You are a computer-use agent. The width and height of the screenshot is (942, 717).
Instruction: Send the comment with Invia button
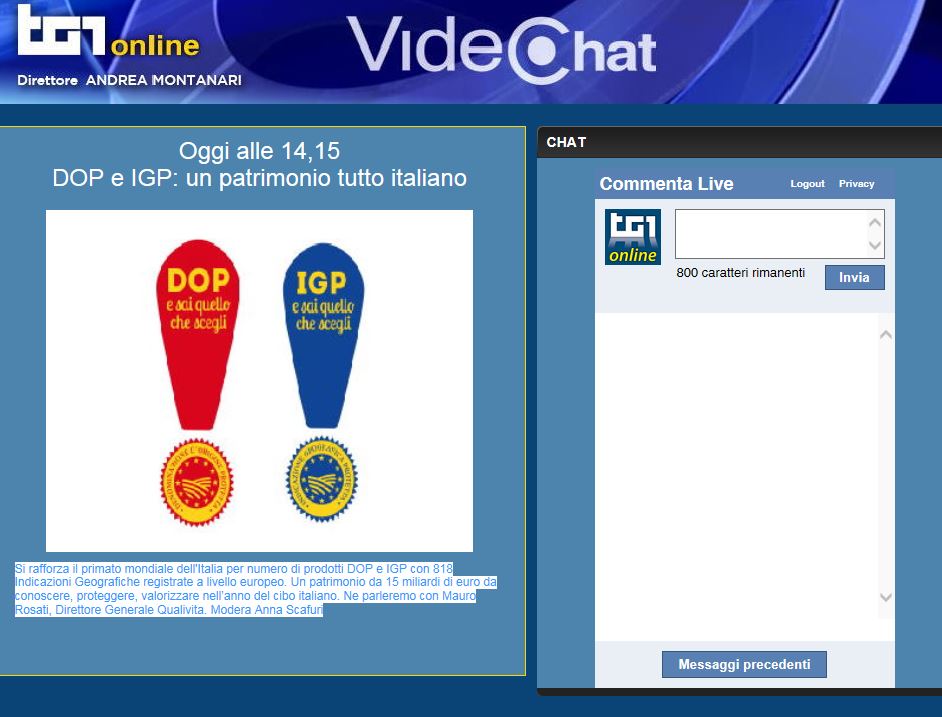pyautogui.click(x=854, y=278)
